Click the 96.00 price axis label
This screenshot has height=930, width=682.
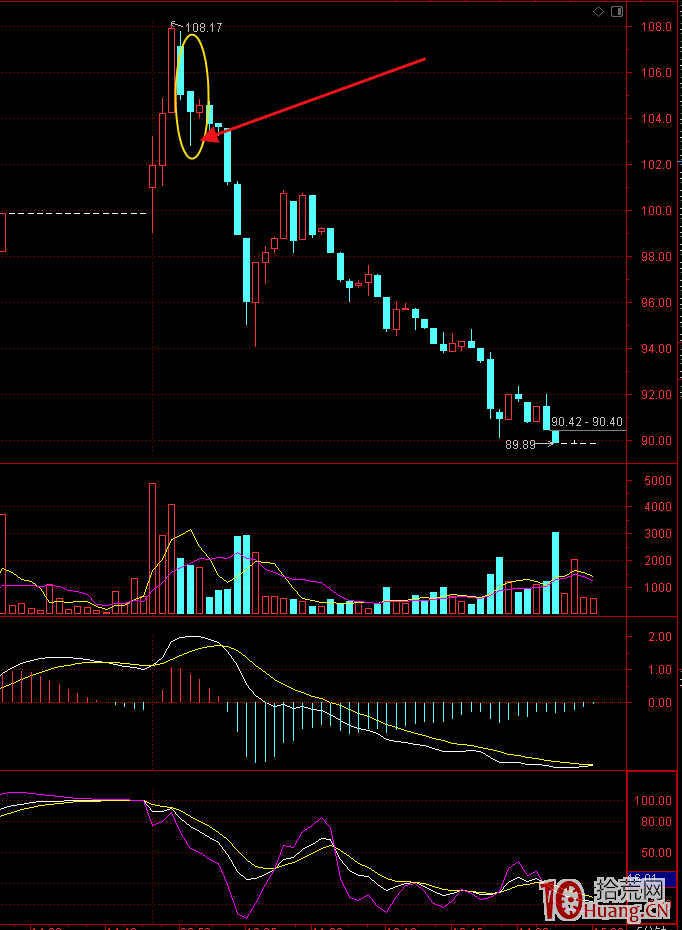(x=656, y=302)
